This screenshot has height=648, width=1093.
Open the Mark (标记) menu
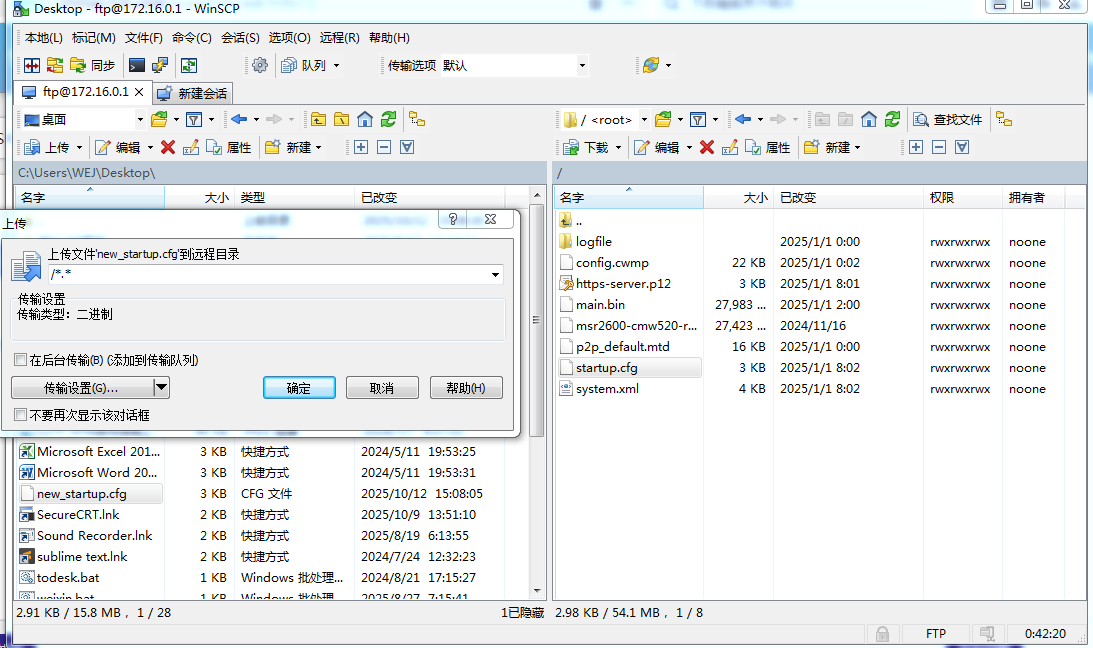coord(93,38)
